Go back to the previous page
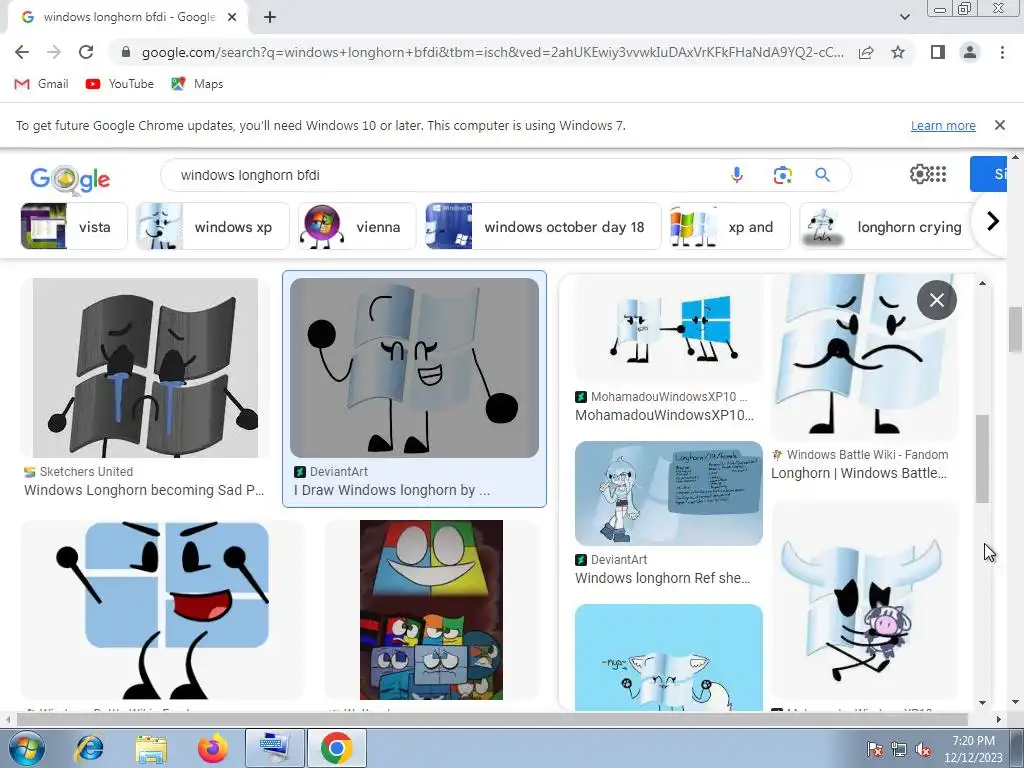The width and height of the screenshot is (1024, 768). pos(22,52)
